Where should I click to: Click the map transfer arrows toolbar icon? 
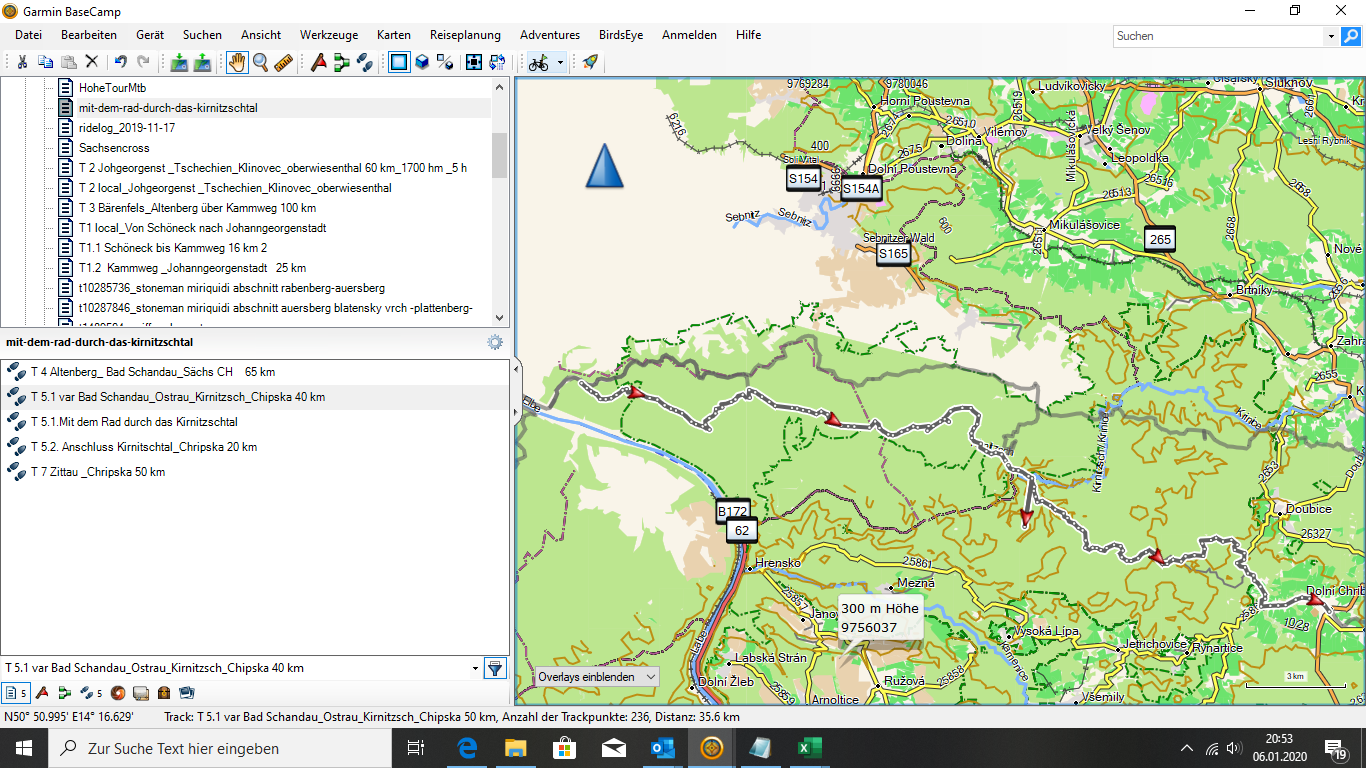click(498, 62)
